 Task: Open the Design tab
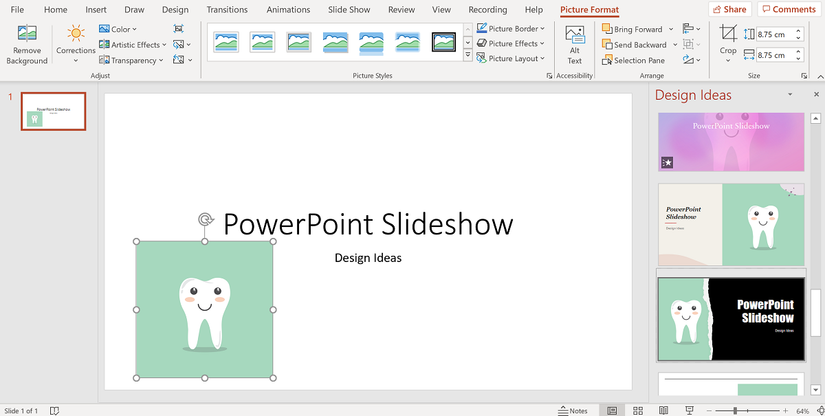click(x=175, y=9)
